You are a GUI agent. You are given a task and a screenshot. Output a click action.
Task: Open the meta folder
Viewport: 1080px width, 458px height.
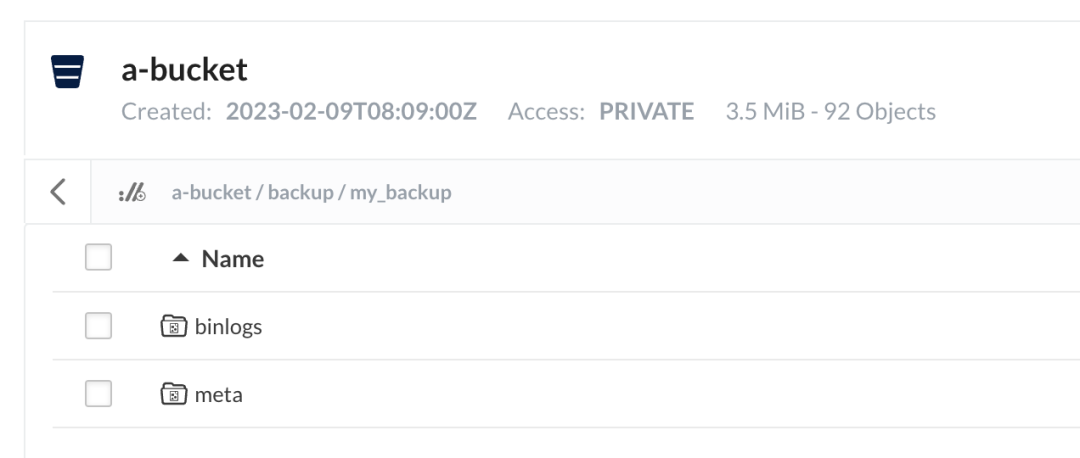(x=219, y=394)
